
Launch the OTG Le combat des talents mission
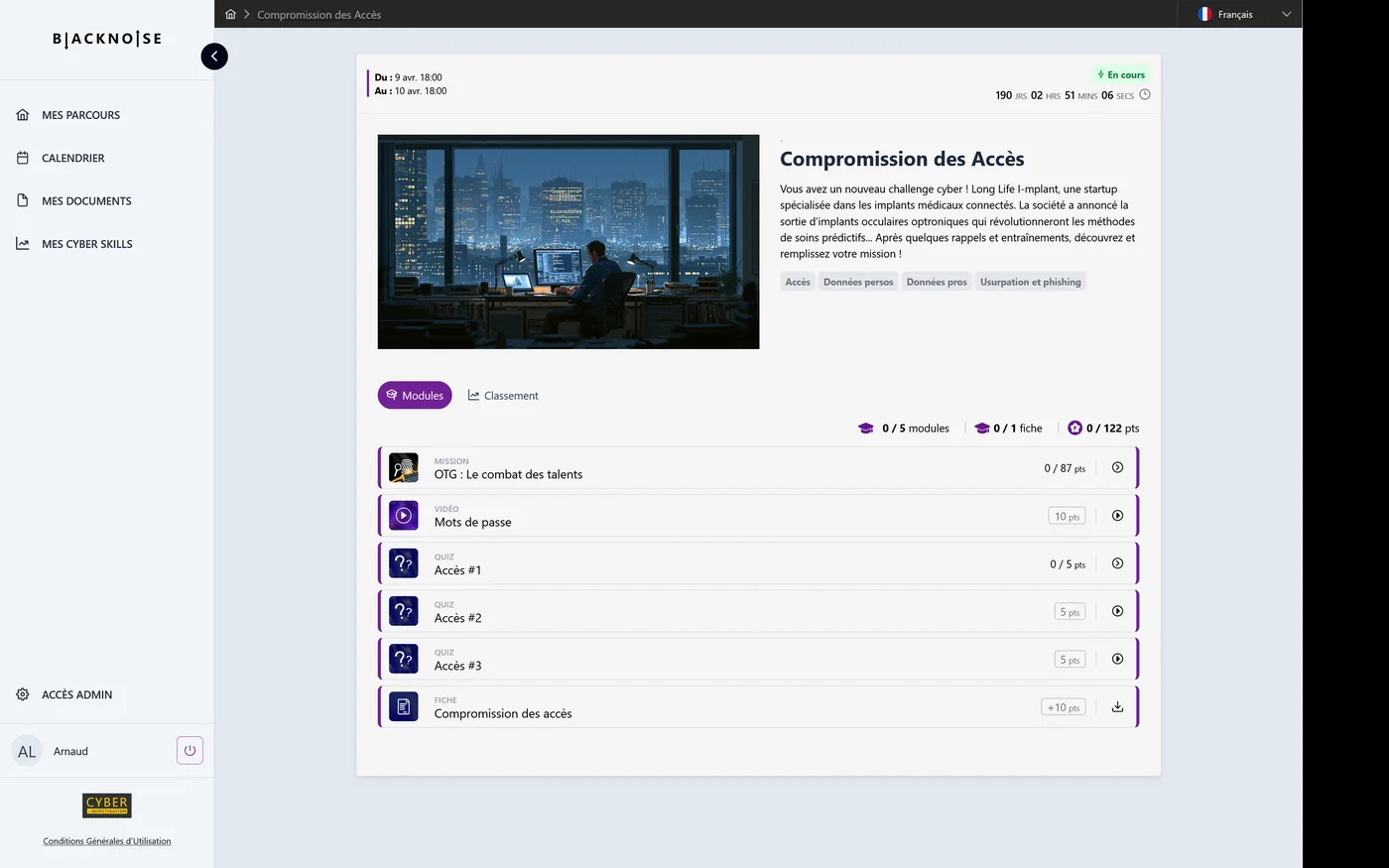1117,467
